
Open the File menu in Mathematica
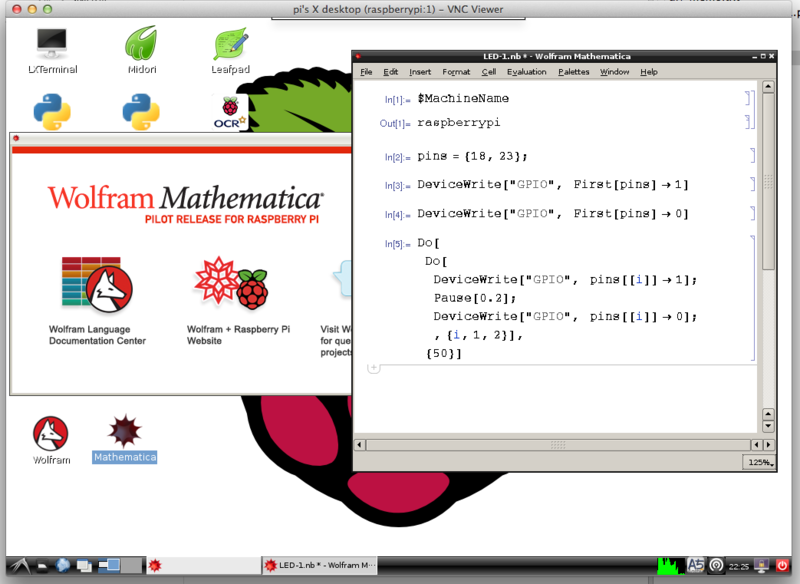(x=366, y=72)
